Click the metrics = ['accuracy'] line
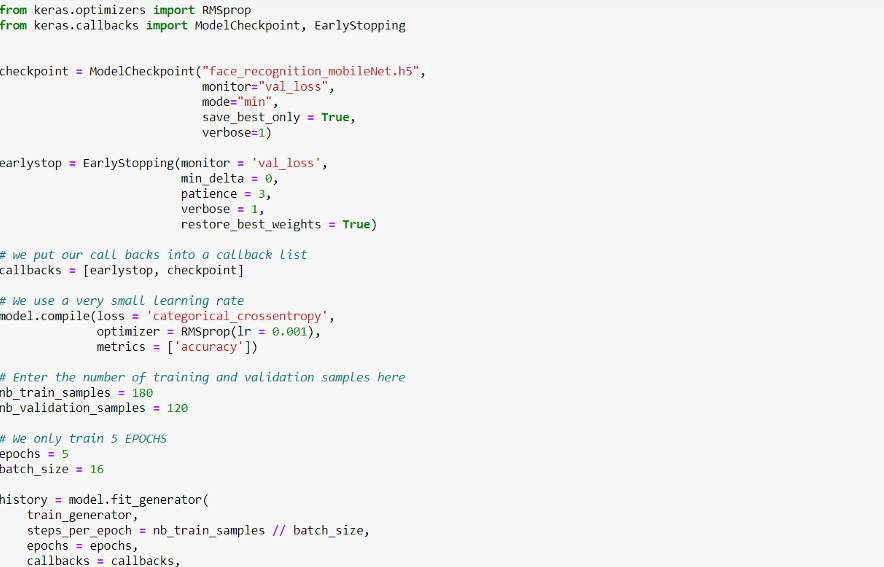The height and width of the screenshot is (567, 884). [x=177, y=347]
